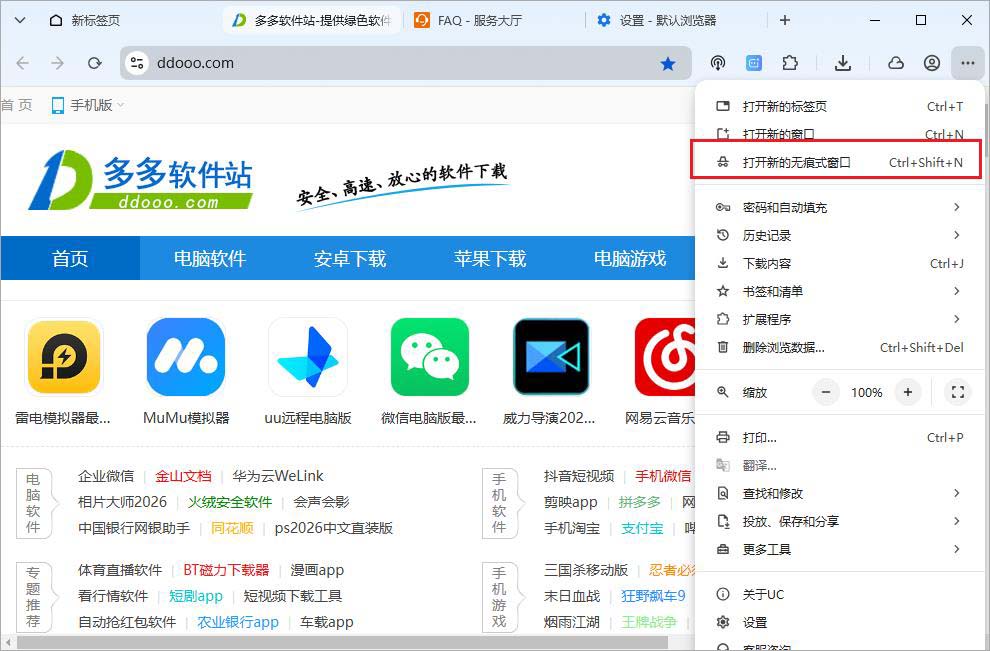Image resolution: width=990 pixels, height=651 pixels.
Task: Enter fullscreen via the zoom row icon
Action: click(x=958, y=392)
